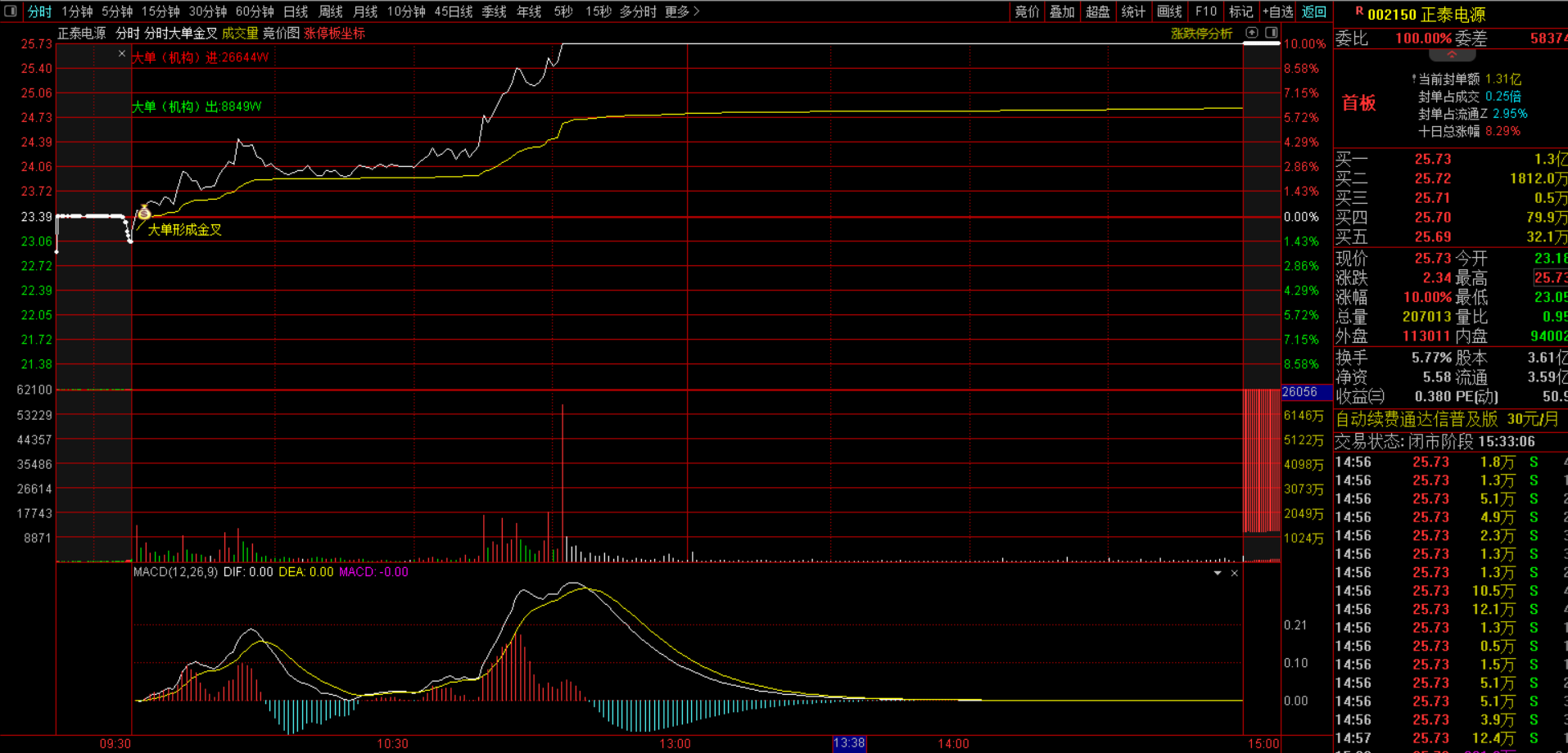Toggle the left sidebar panel icon
The image size is (1568, 753).
click(x=11, y=11)
